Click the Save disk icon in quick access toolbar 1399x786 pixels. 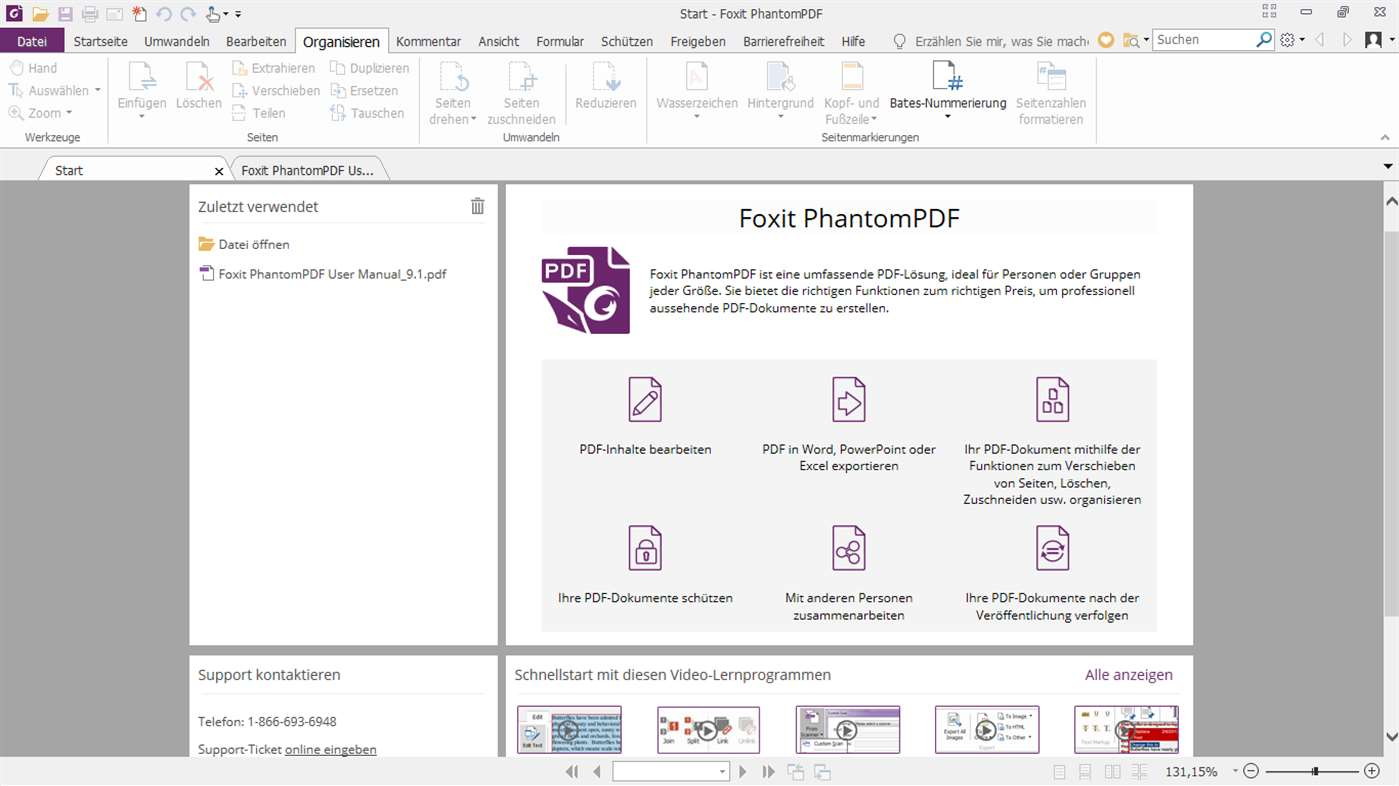pyautogui.click(x=65, y=14)
